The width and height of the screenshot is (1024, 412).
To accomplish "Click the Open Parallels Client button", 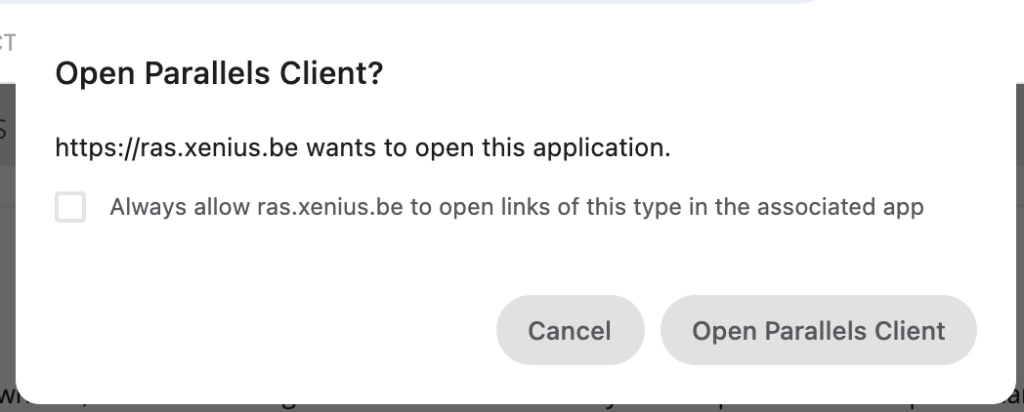I will pos(818,330).
